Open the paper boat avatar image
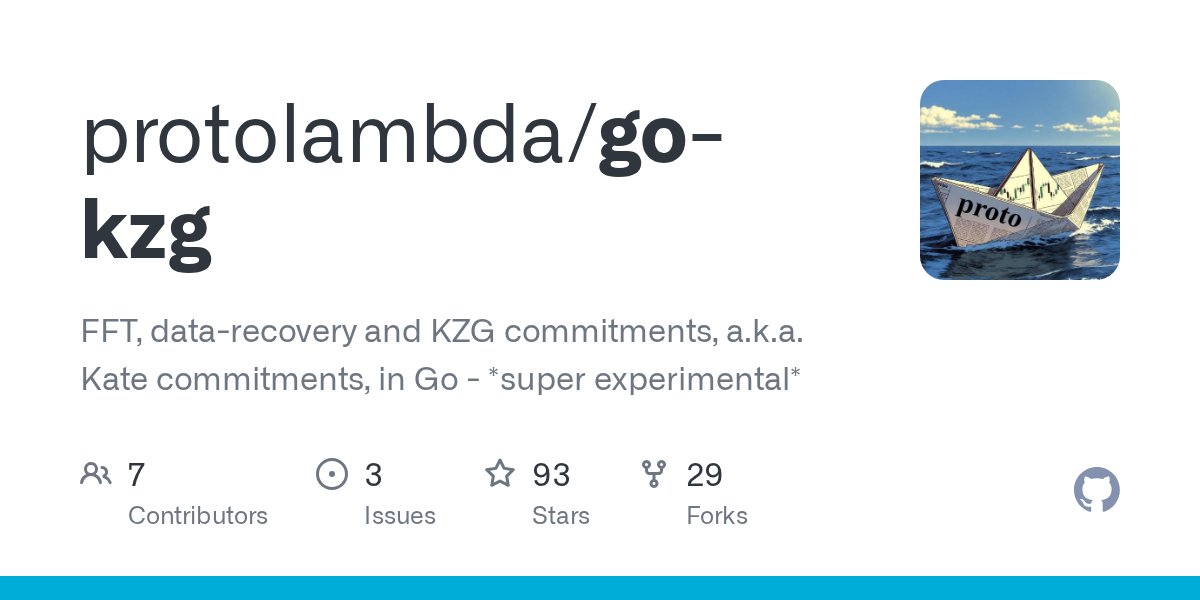This screenshot has height=600, width=1200. [x=1019, y=179]
